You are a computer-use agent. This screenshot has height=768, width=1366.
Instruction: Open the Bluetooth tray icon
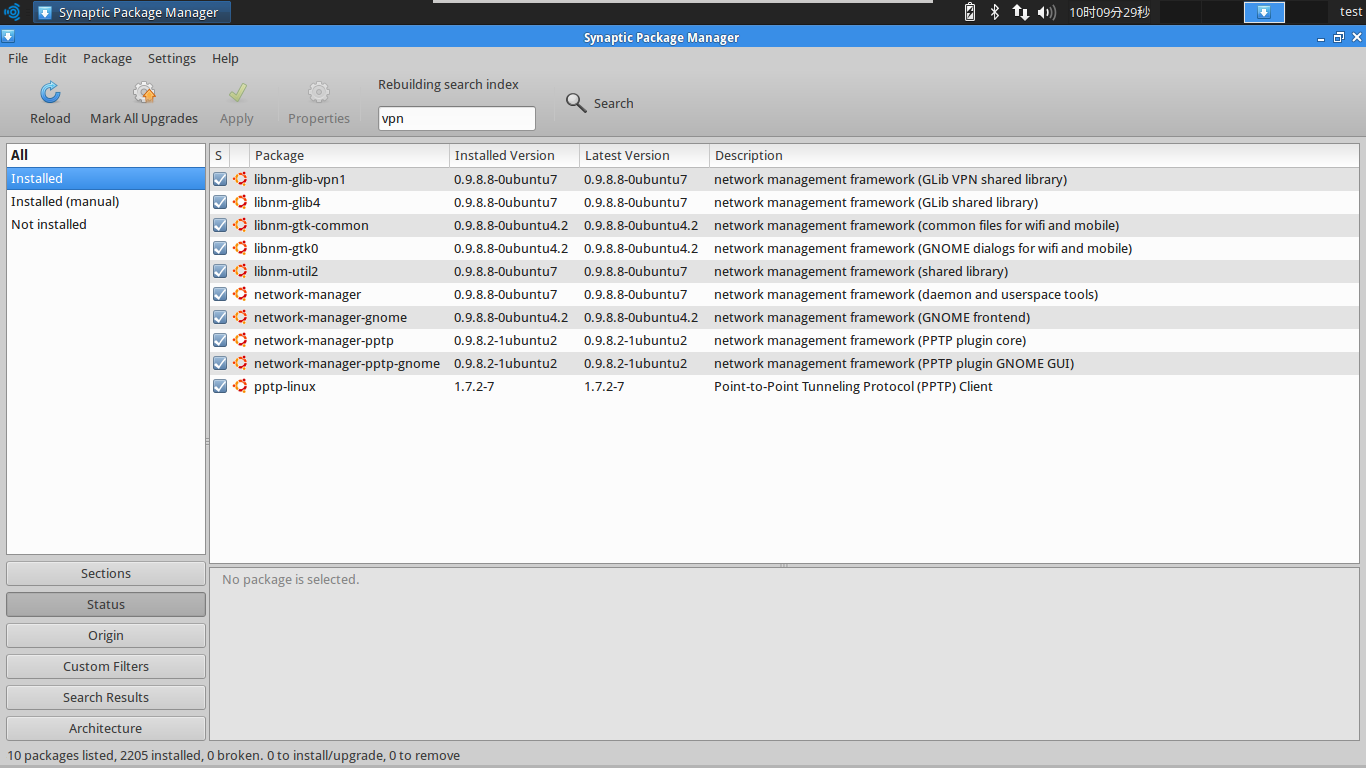point(995,12)
